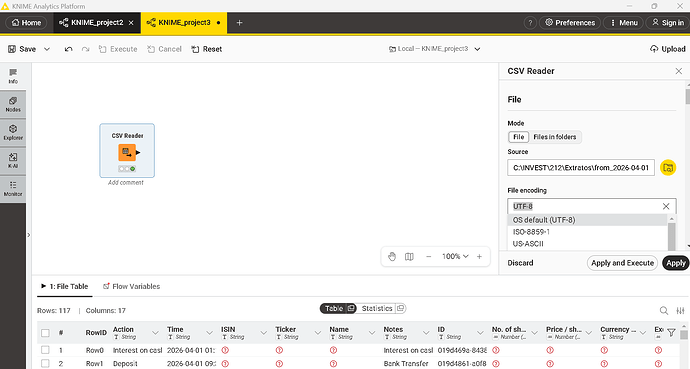Click the undo arrow icon
The width and height of the screenshot is (690, 369).
click(x=69, y=49)
